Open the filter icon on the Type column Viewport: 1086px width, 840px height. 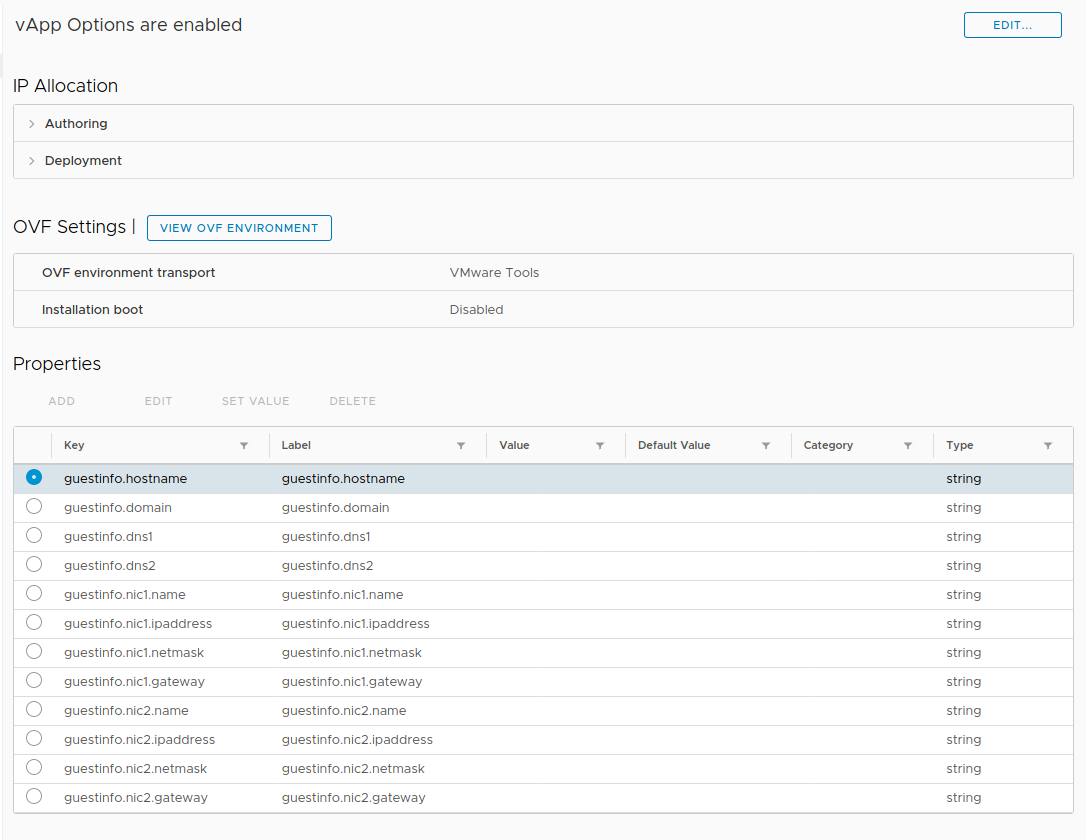coord(1047,444)
